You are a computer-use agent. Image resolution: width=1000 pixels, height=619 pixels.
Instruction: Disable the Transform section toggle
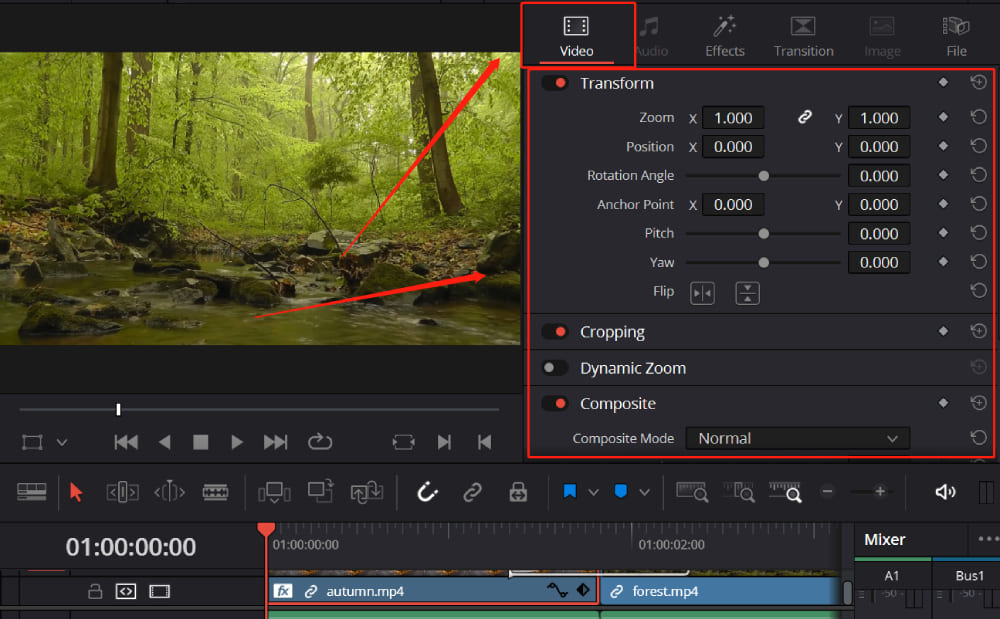coord(555,83)
